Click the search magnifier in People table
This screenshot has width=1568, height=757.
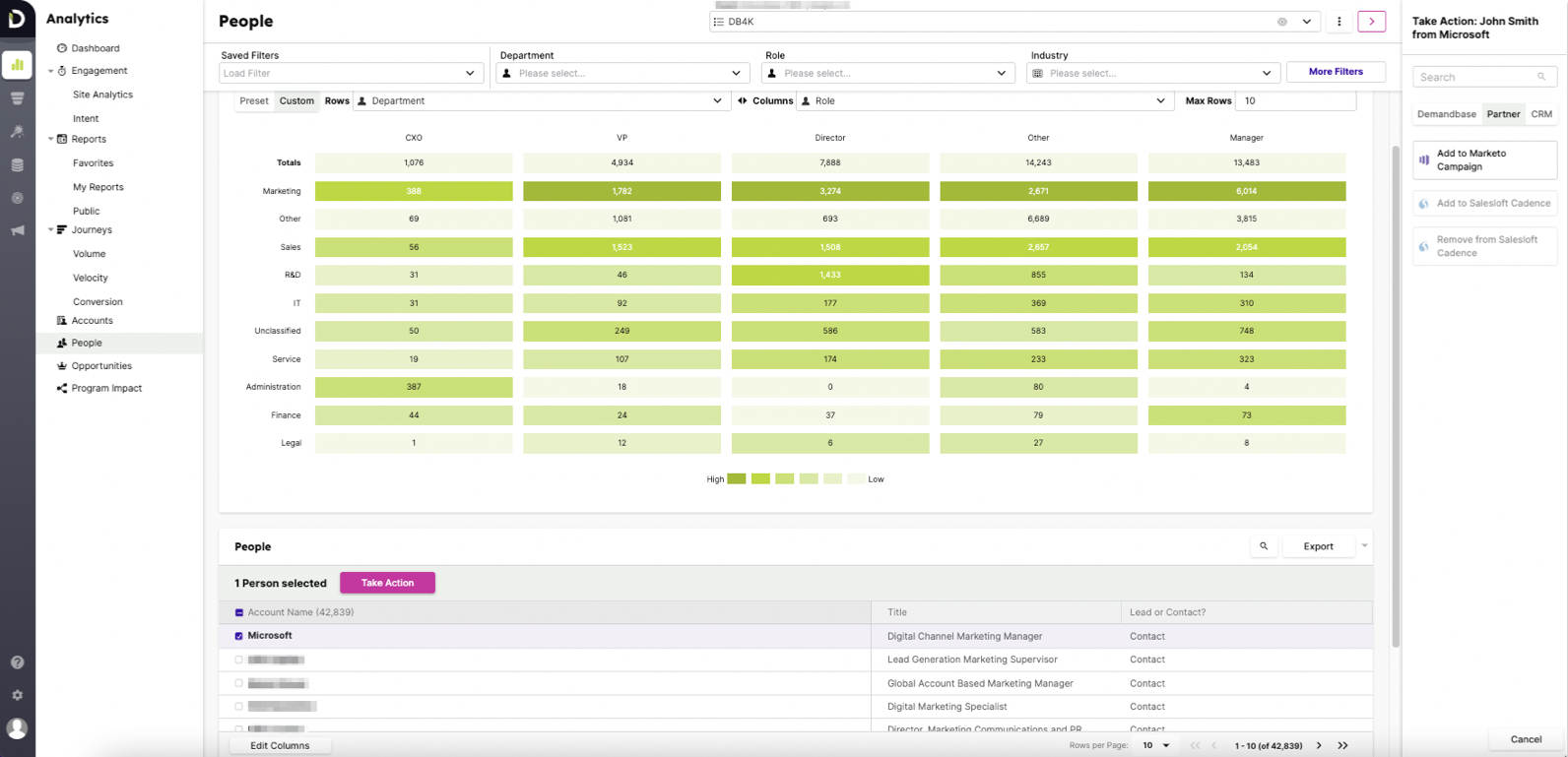point(1264,546)
